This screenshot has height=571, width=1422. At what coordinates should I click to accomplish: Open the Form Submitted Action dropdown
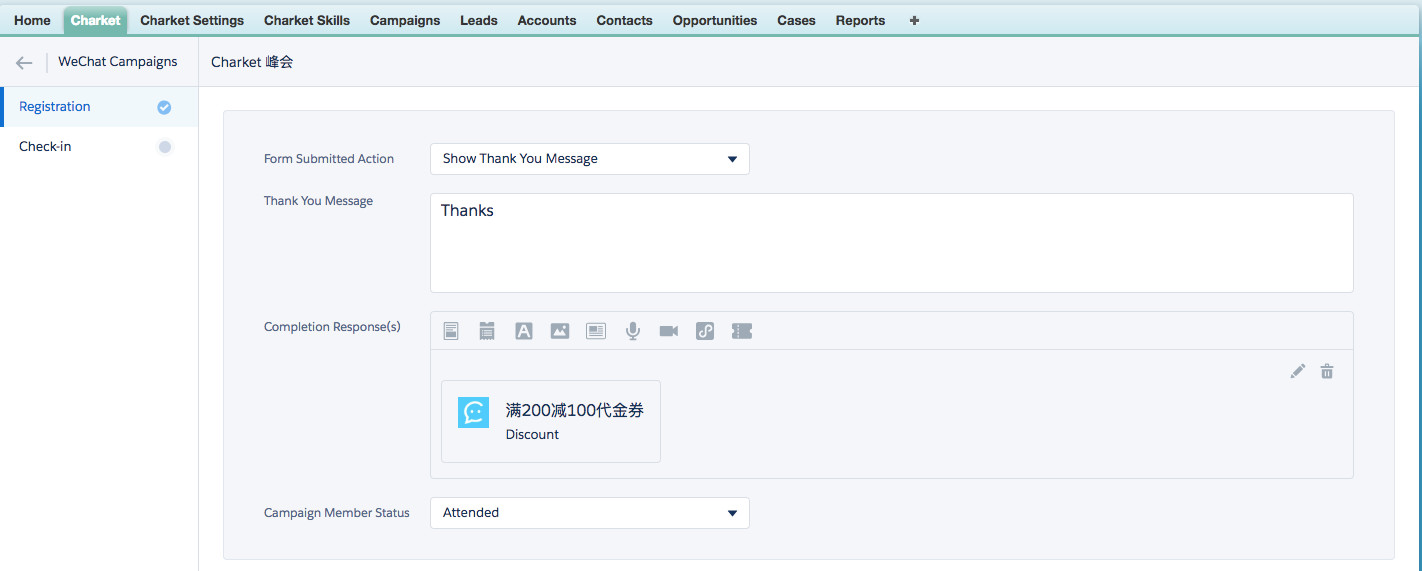(589, 159)
